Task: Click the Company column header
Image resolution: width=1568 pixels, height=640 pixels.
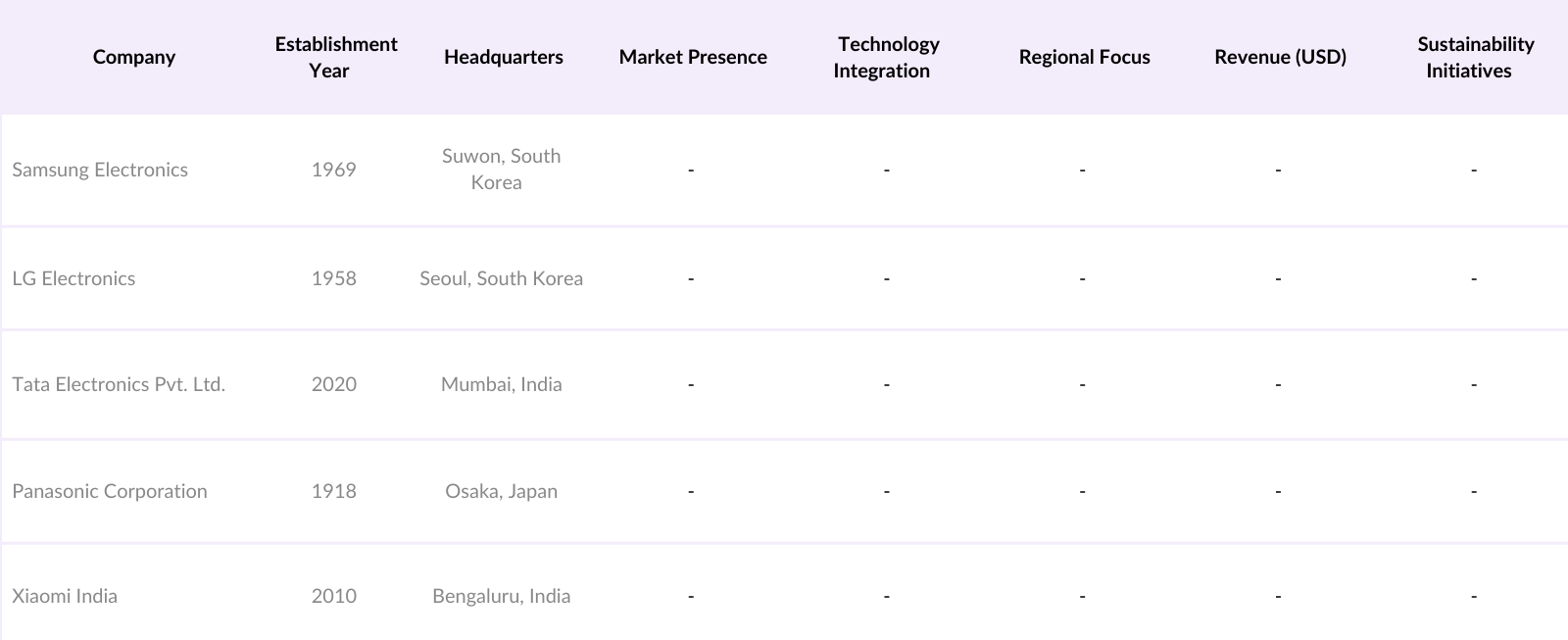Action: 134,57
